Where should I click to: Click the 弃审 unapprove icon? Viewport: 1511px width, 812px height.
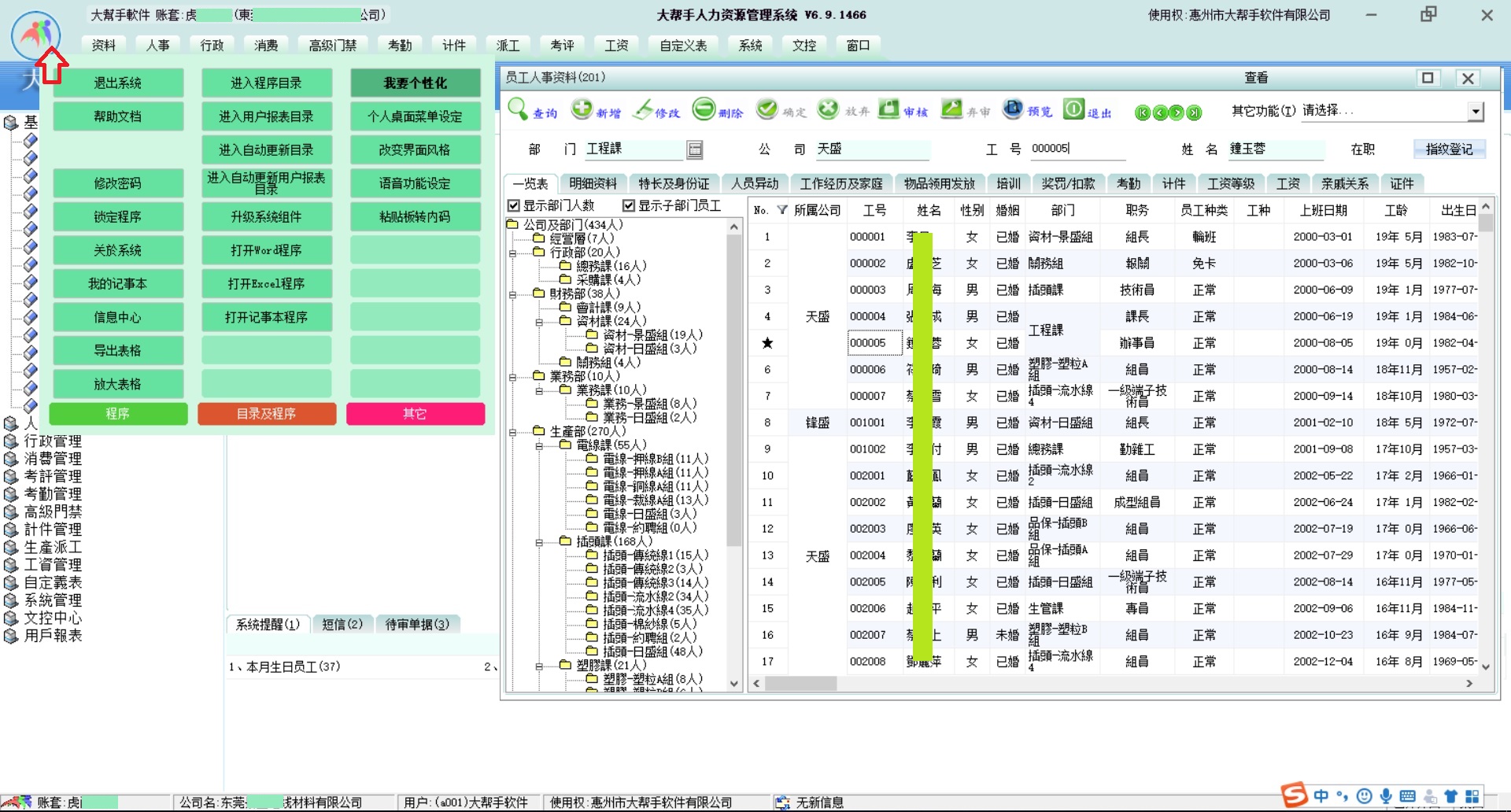951,109
